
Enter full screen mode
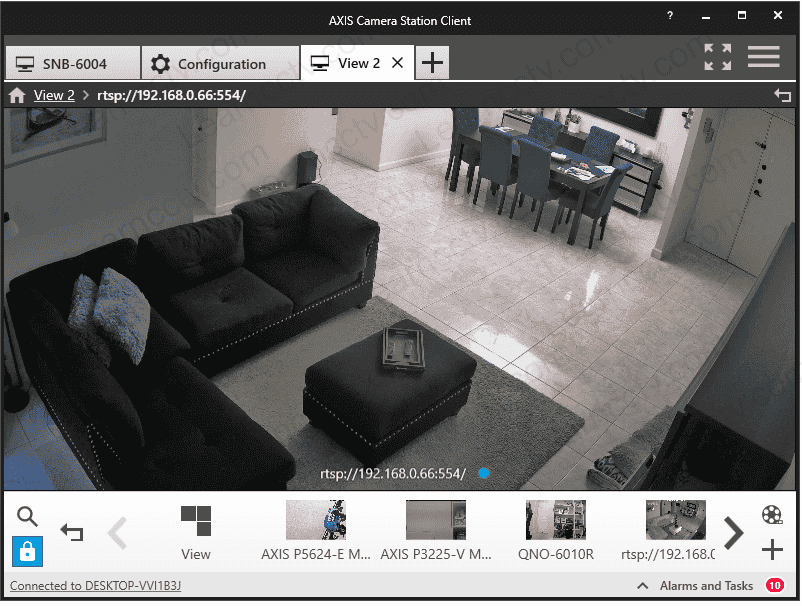click(x=717, y=57)
